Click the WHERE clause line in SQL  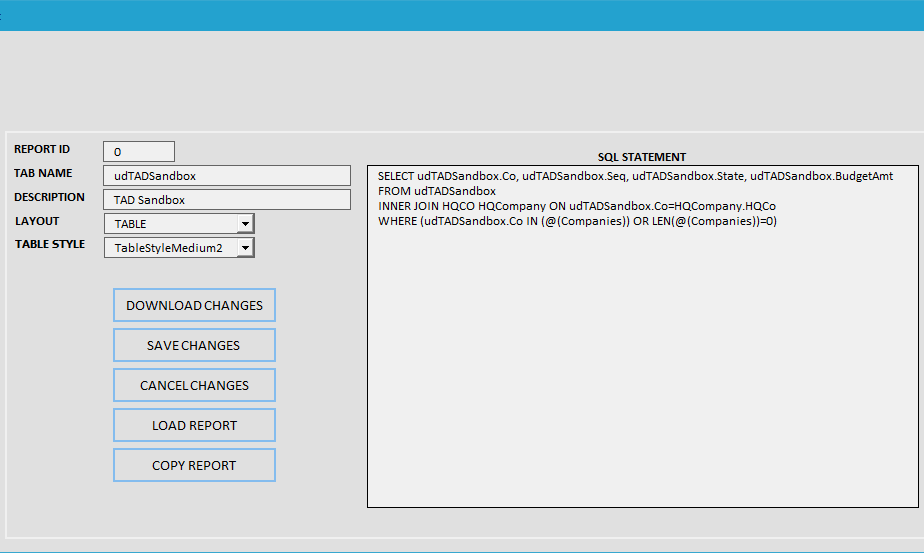[x=578, y=221]
